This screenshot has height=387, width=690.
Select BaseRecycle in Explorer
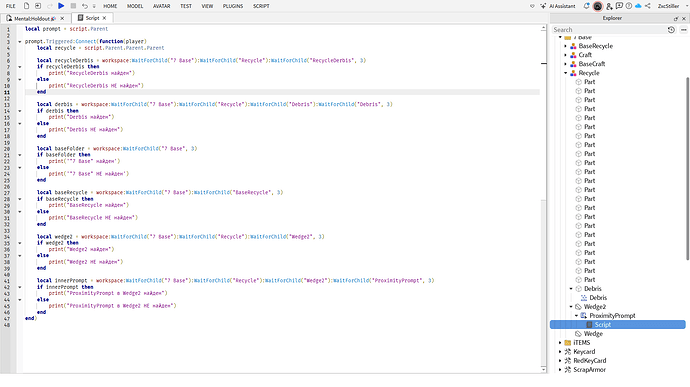(595, 46)
